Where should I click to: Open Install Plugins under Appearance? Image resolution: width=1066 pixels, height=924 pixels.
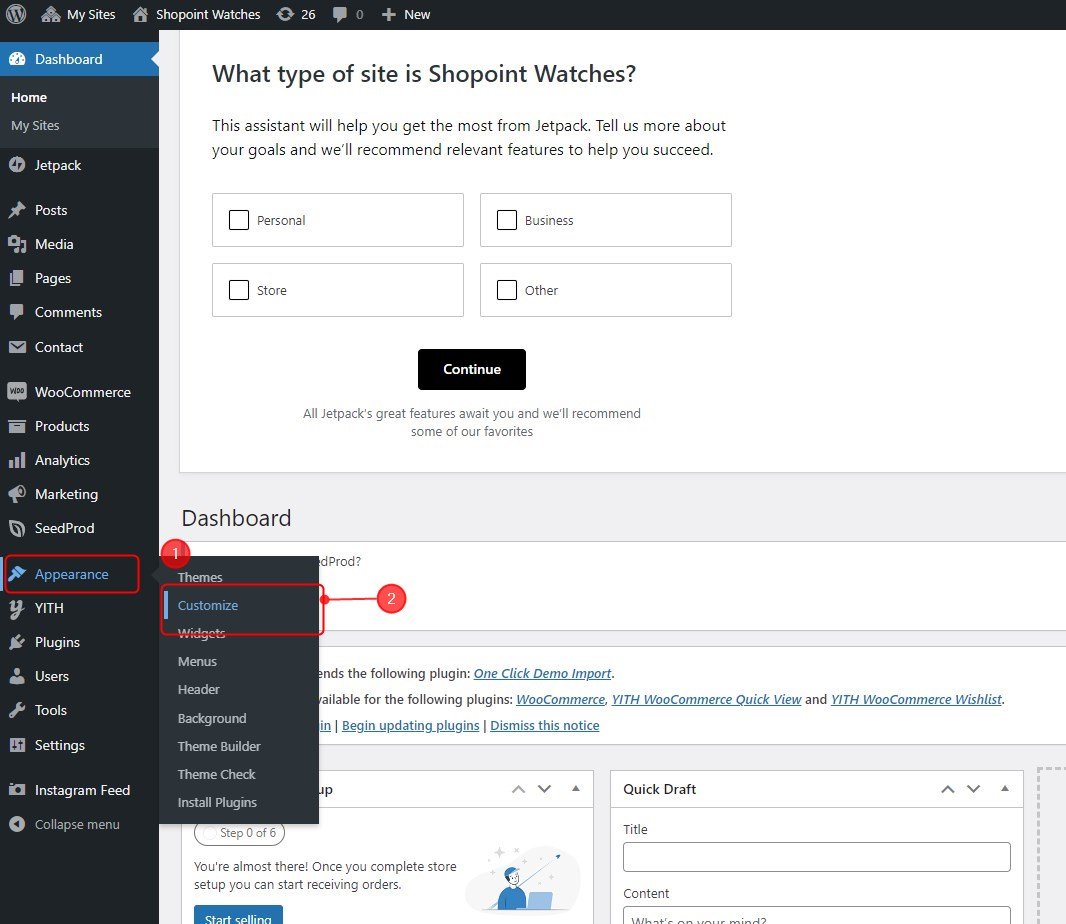[217, 802]
